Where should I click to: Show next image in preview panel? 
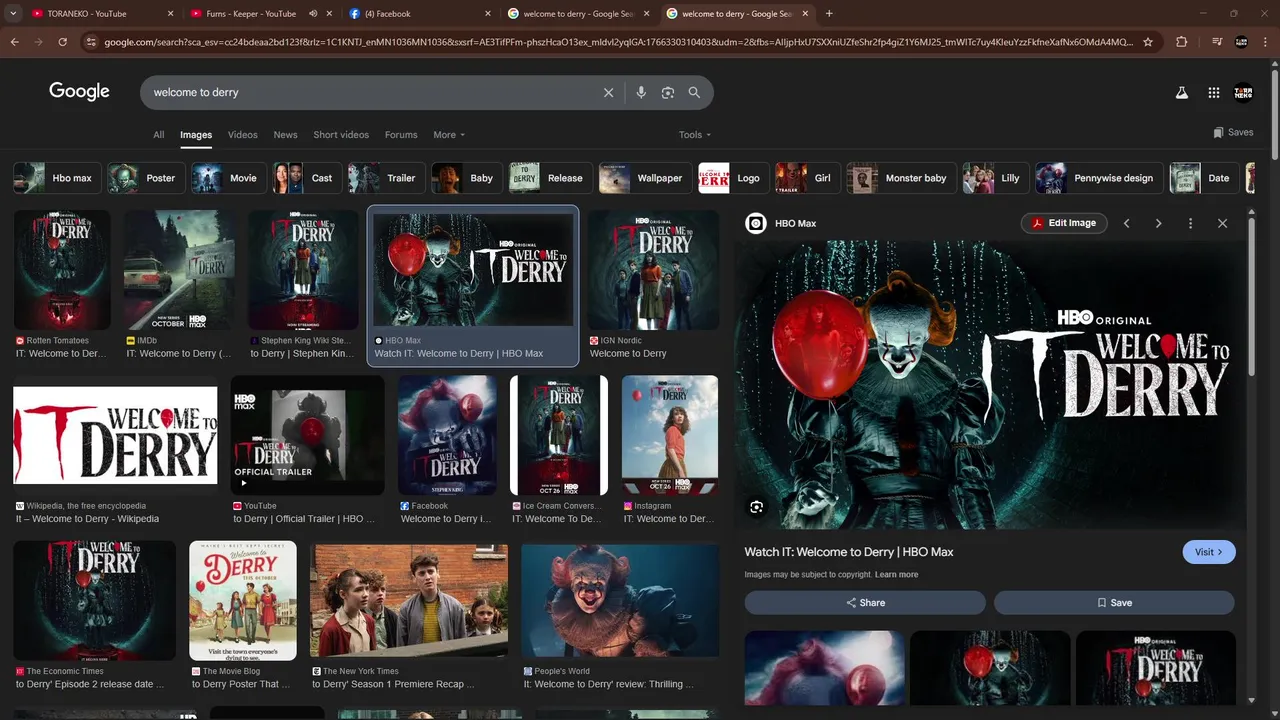pos(1158,223)
